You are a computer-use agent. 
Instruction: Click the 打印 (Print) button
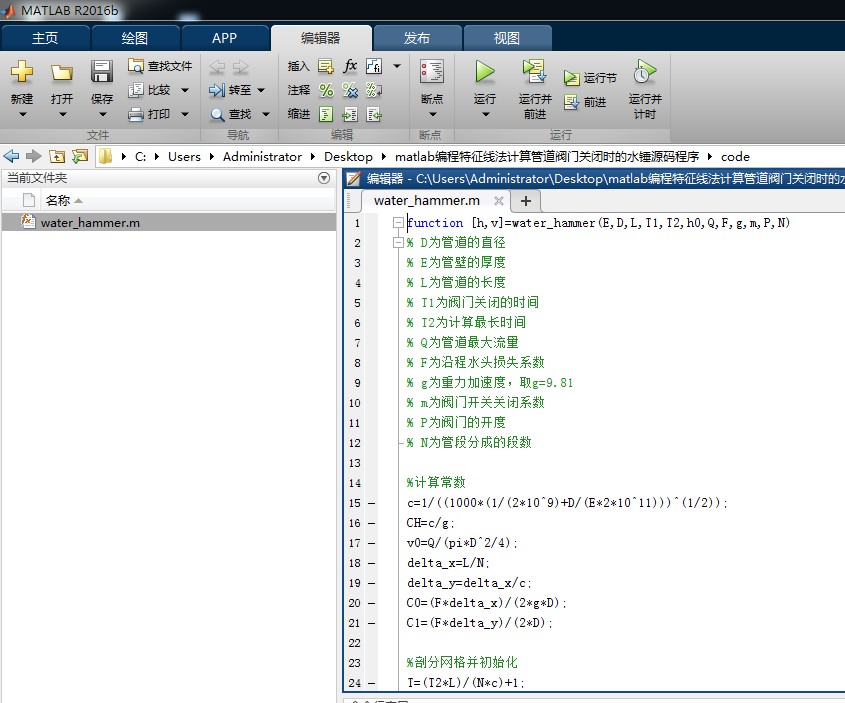[x=150, y=114]
